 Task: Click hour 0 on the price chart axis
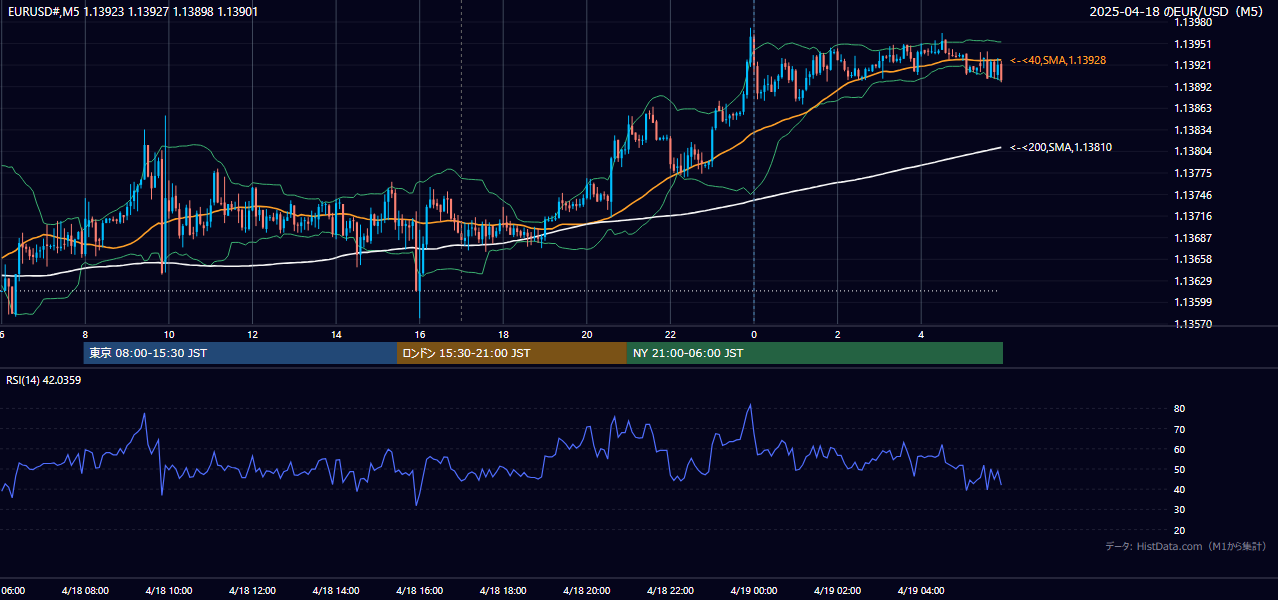pyautogui.click(x=754, y=335)
